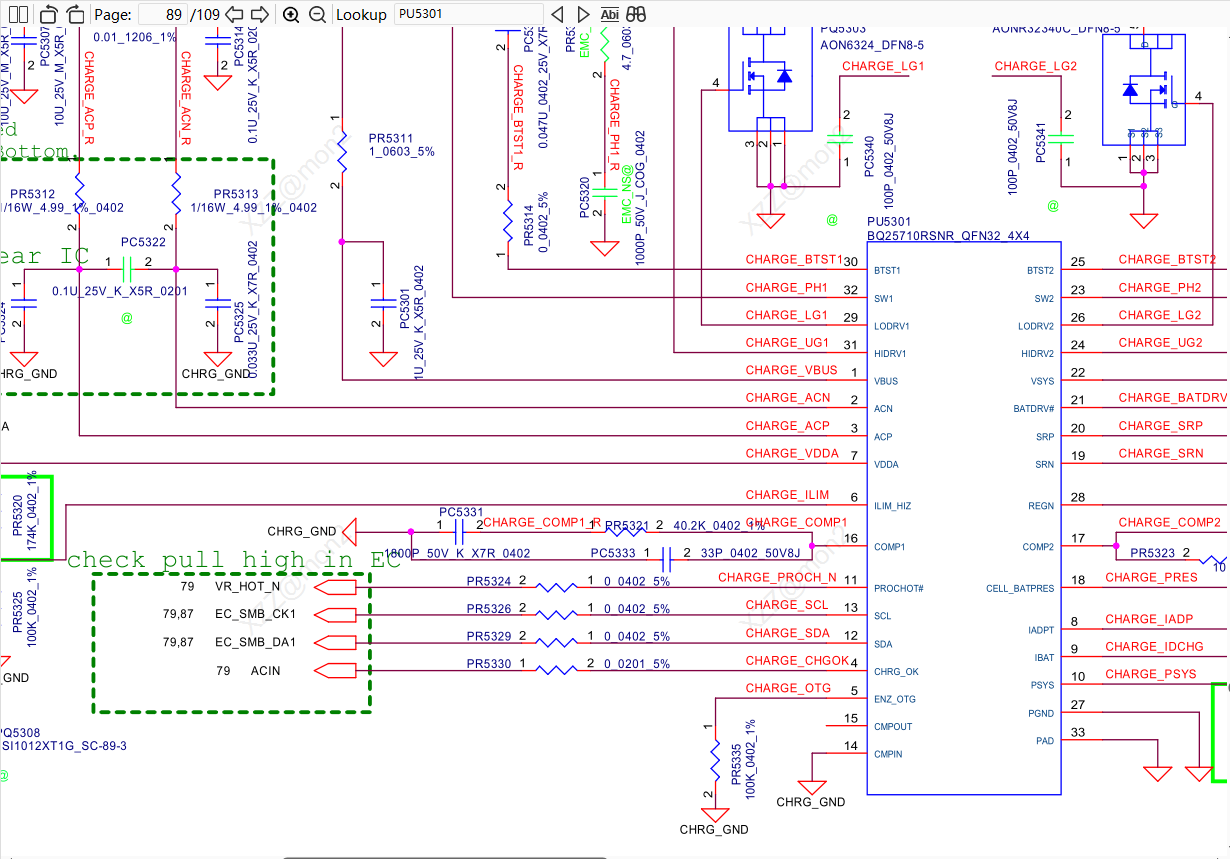Toggle the side panel layout icon
Screen dimensions: 1230x859
pos(17,14)
